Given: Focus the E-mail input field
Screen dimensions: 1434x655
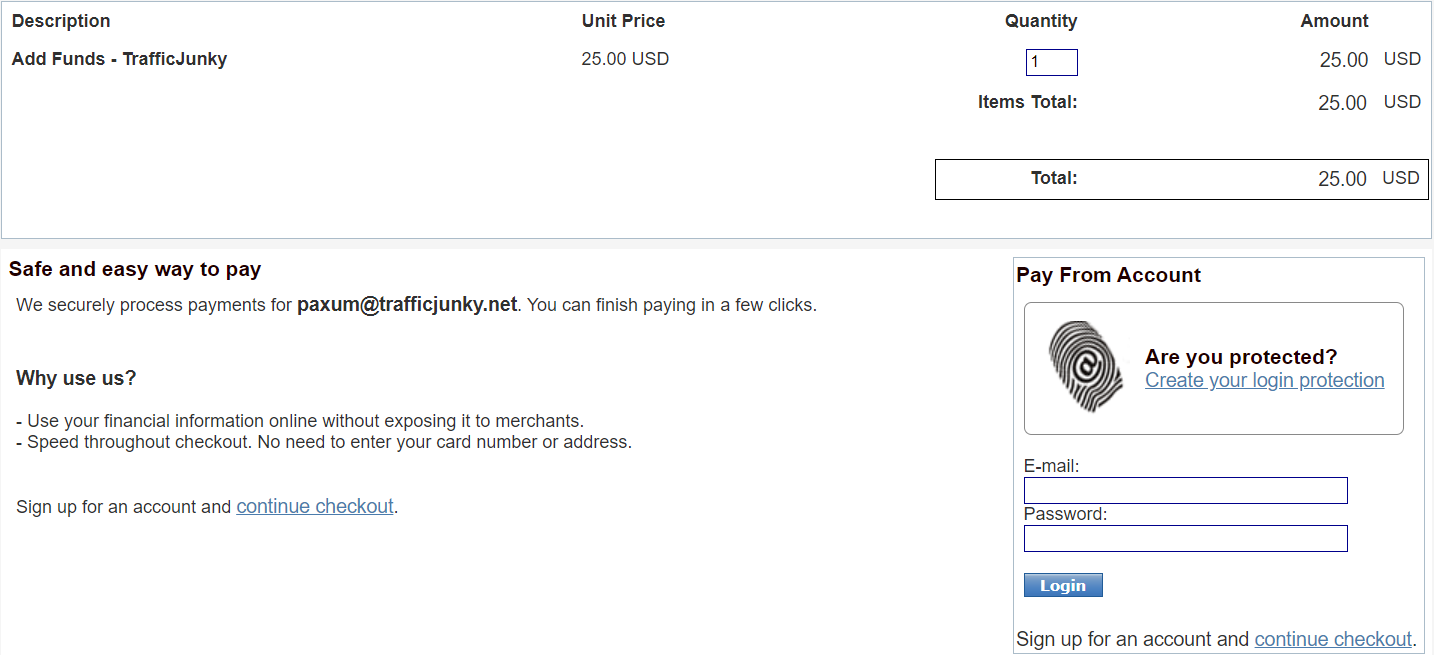Looking at the screenshot, I should click(x=1186, y=490).
